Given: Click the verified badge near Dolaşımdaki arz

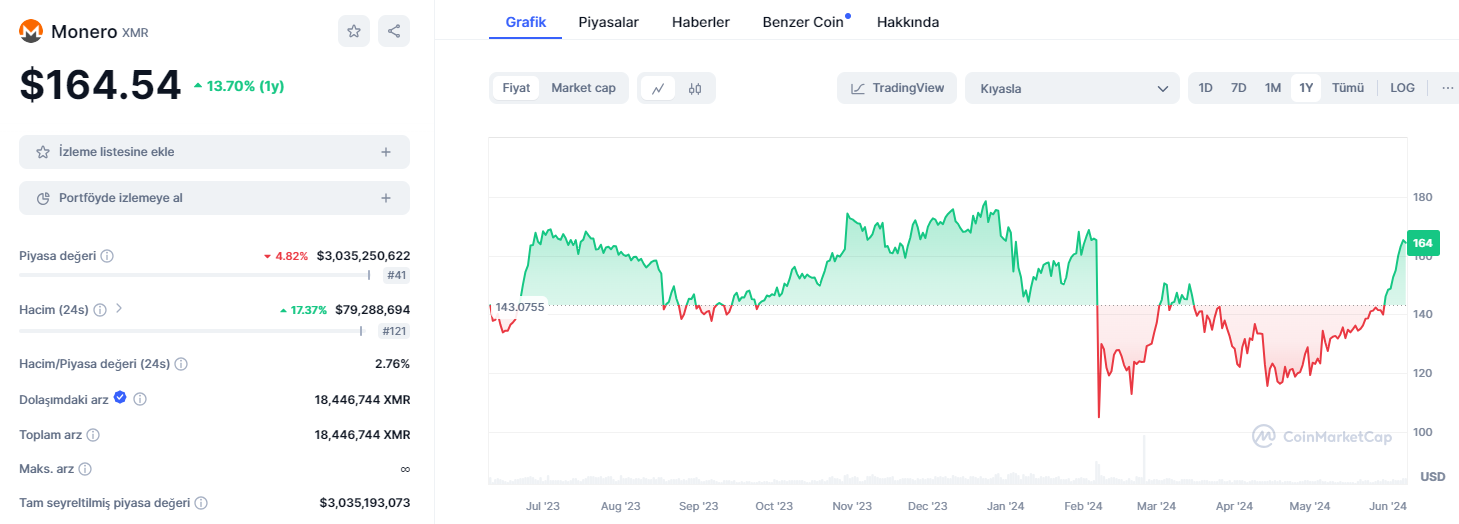Looking at the screenshot, I should coord(120,398).
